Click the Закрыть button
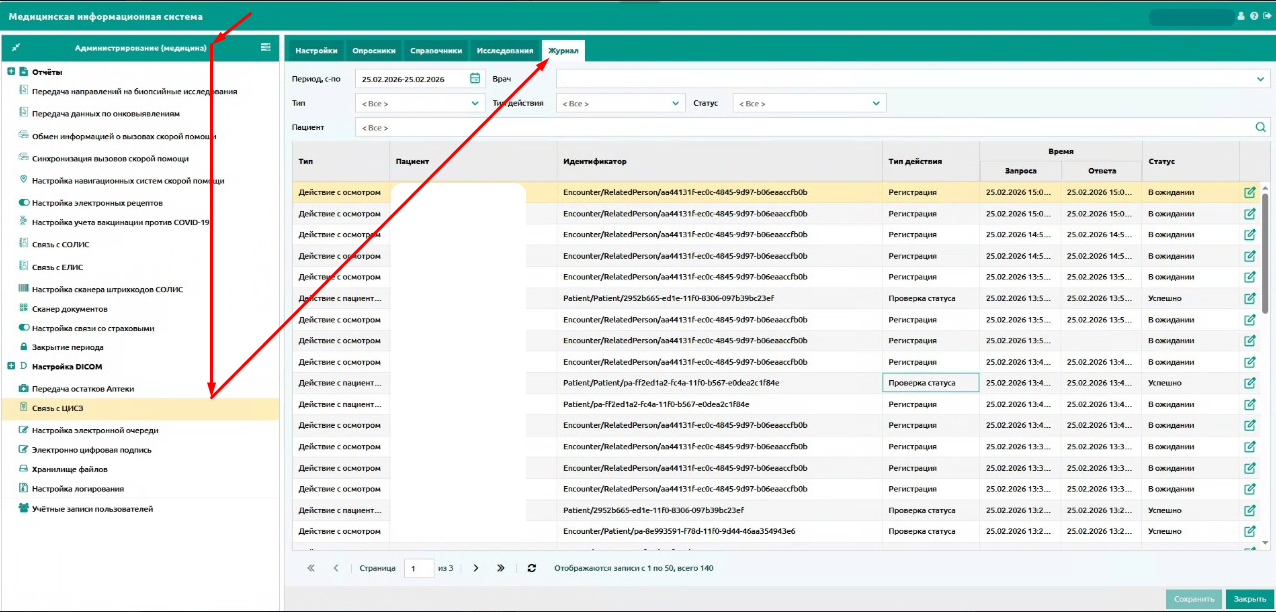Image resolution: width=1276 pixels, height=612 pixels. click(x=1249, y=599)
